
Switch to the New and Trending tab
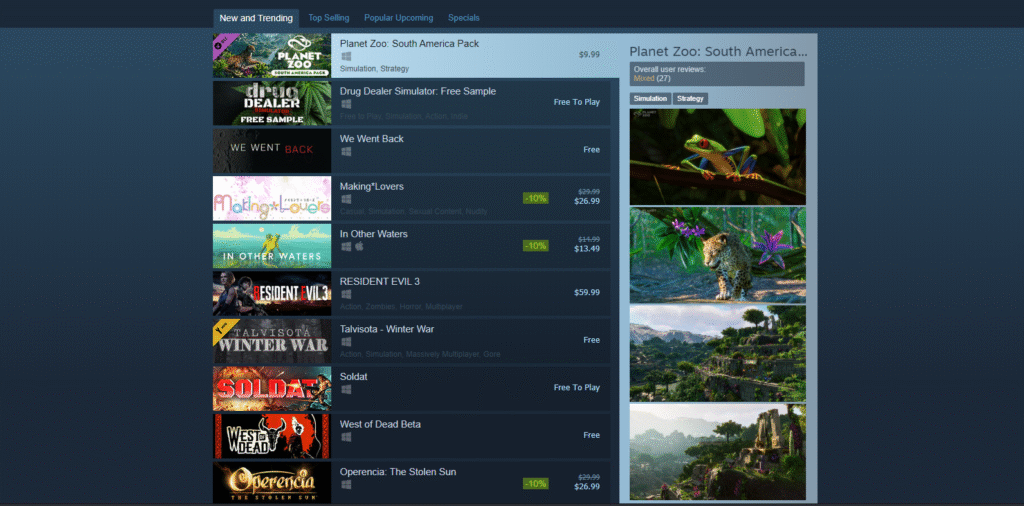[256, 18]
